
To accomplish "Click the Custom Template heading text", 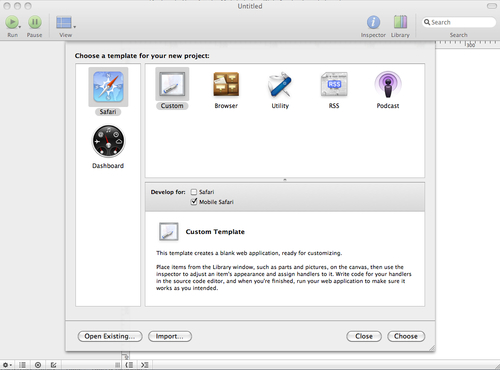I will pos(215,232).
